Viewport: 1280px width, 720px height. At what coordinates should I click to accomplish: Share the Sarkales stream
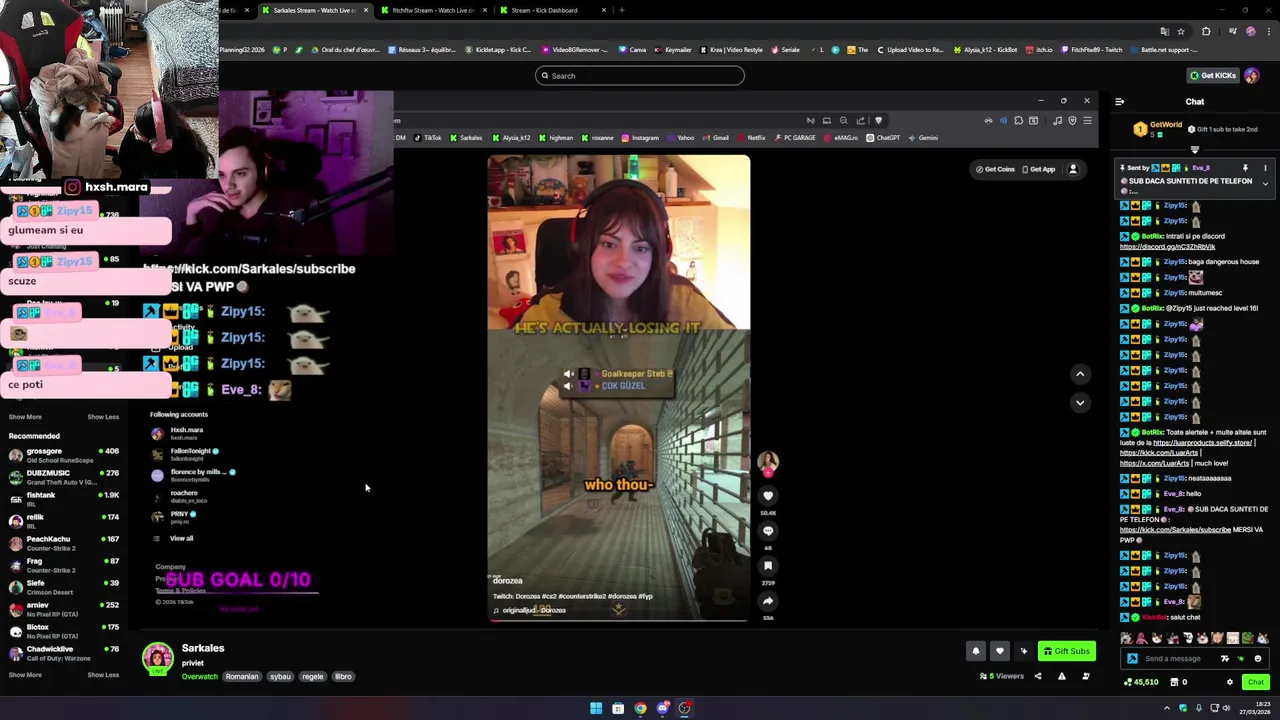[1037, 676]
